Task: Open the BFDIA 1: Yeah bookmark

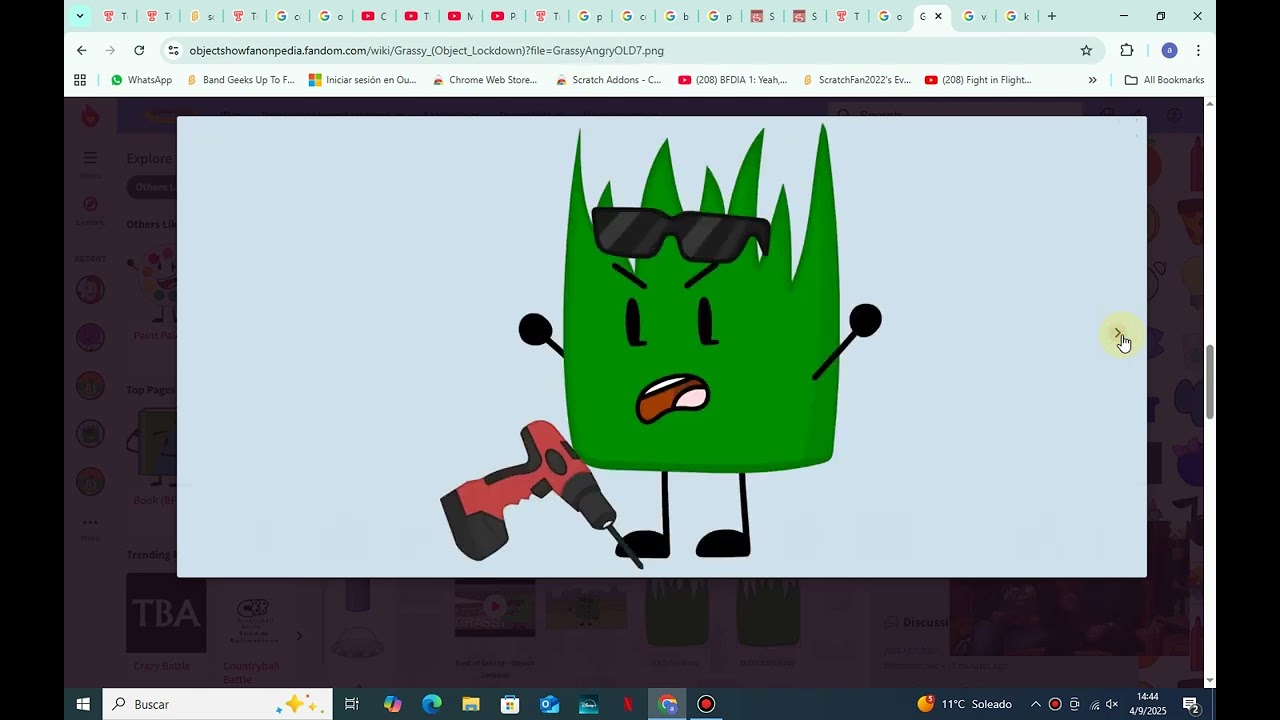Action: click(733, 80)
